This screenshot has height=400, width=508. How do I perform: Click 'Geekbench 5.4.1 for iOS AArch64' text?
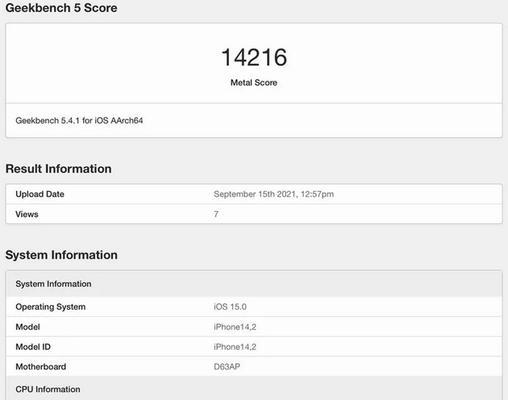[79, 120]
